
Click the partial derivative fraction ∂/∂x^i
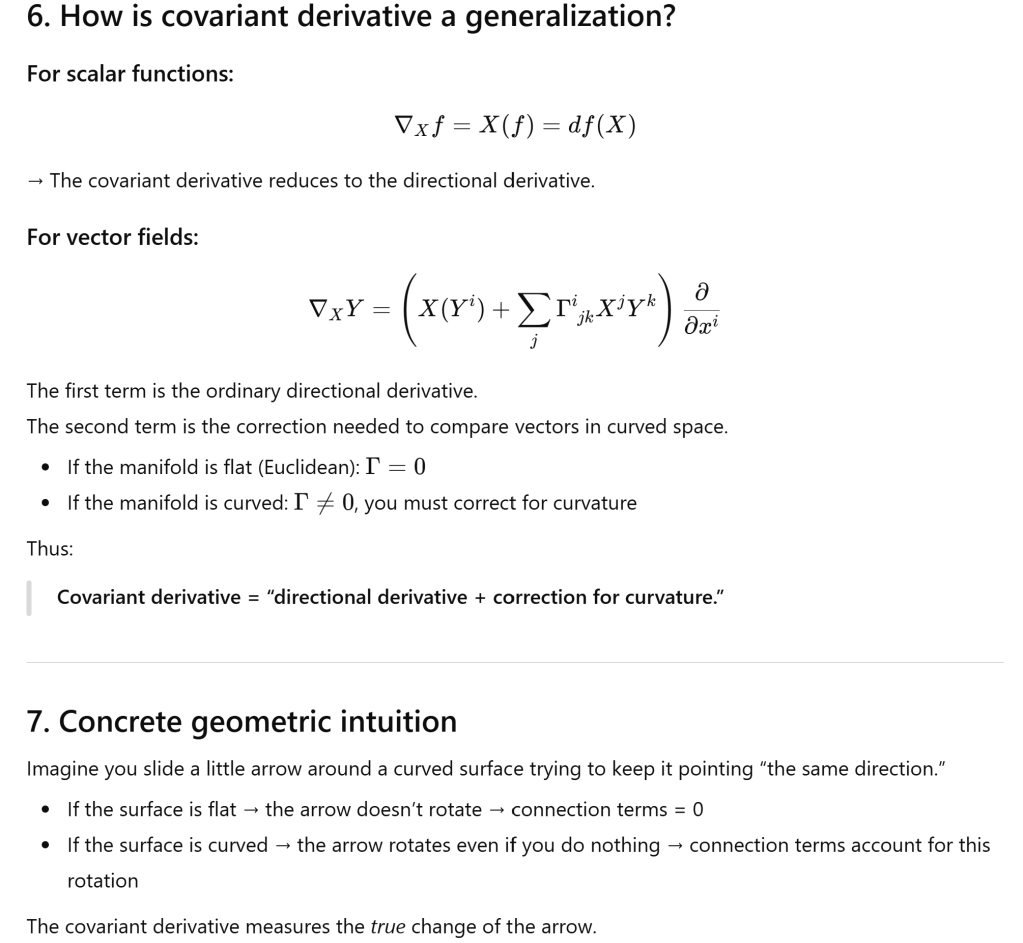(701, 306)
